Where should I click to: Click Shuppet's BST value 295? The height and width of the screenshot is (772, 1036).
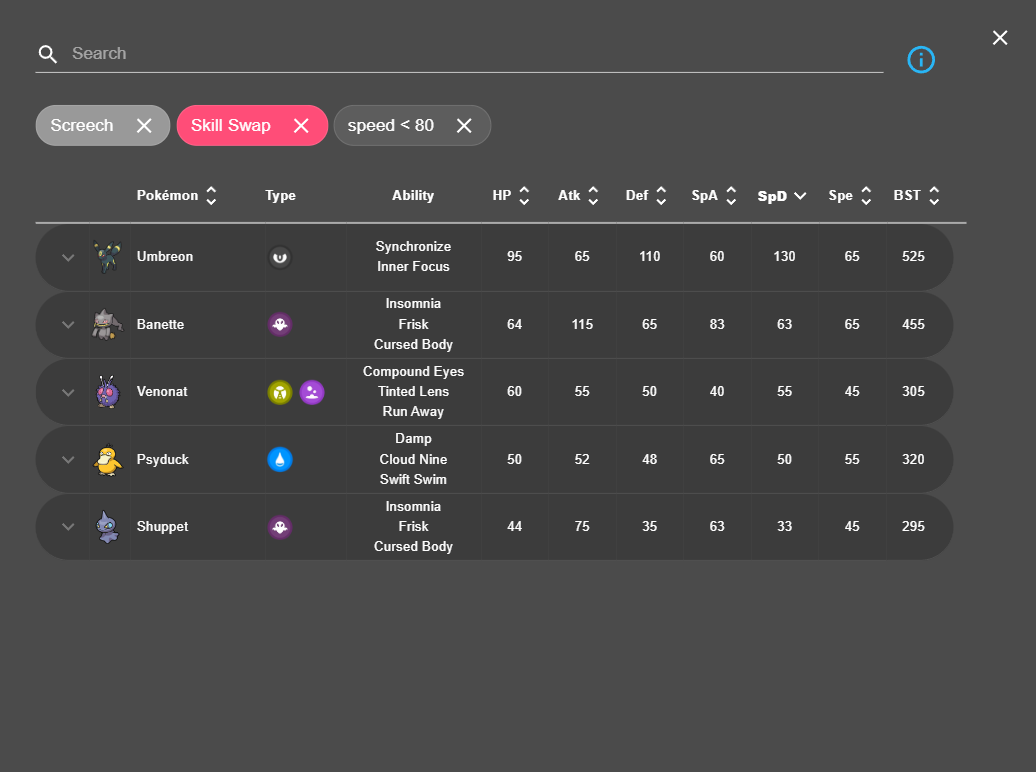click(x=913, y=526)
